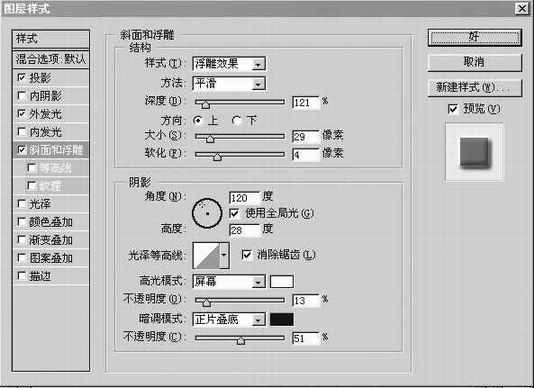Click the 取消 cancel button
Screen dimensions: 534x388
[x=475, y=62]
